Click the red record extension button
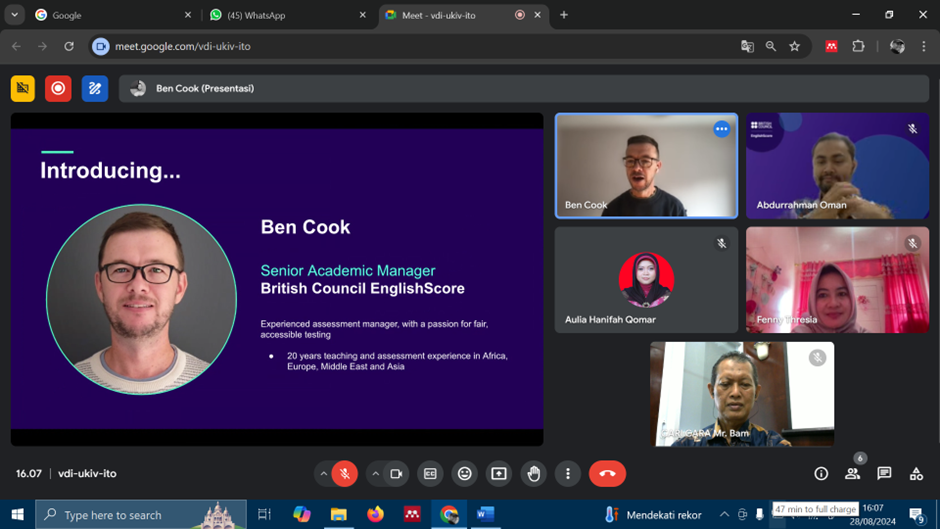The image size is (940, 529). [58, 88]
